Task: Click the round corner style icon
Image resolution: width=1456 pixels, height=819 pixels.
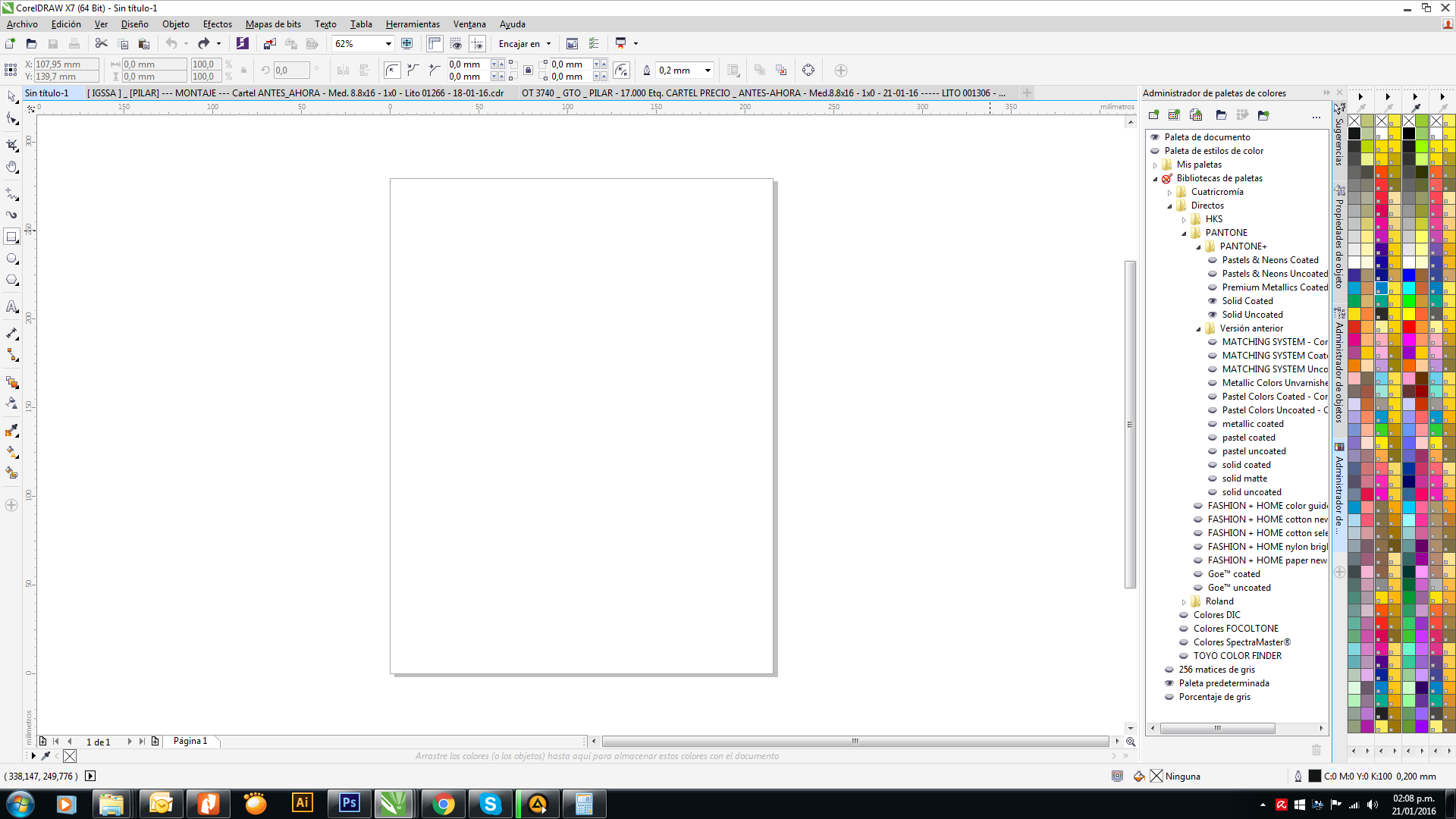Action: 391,71
